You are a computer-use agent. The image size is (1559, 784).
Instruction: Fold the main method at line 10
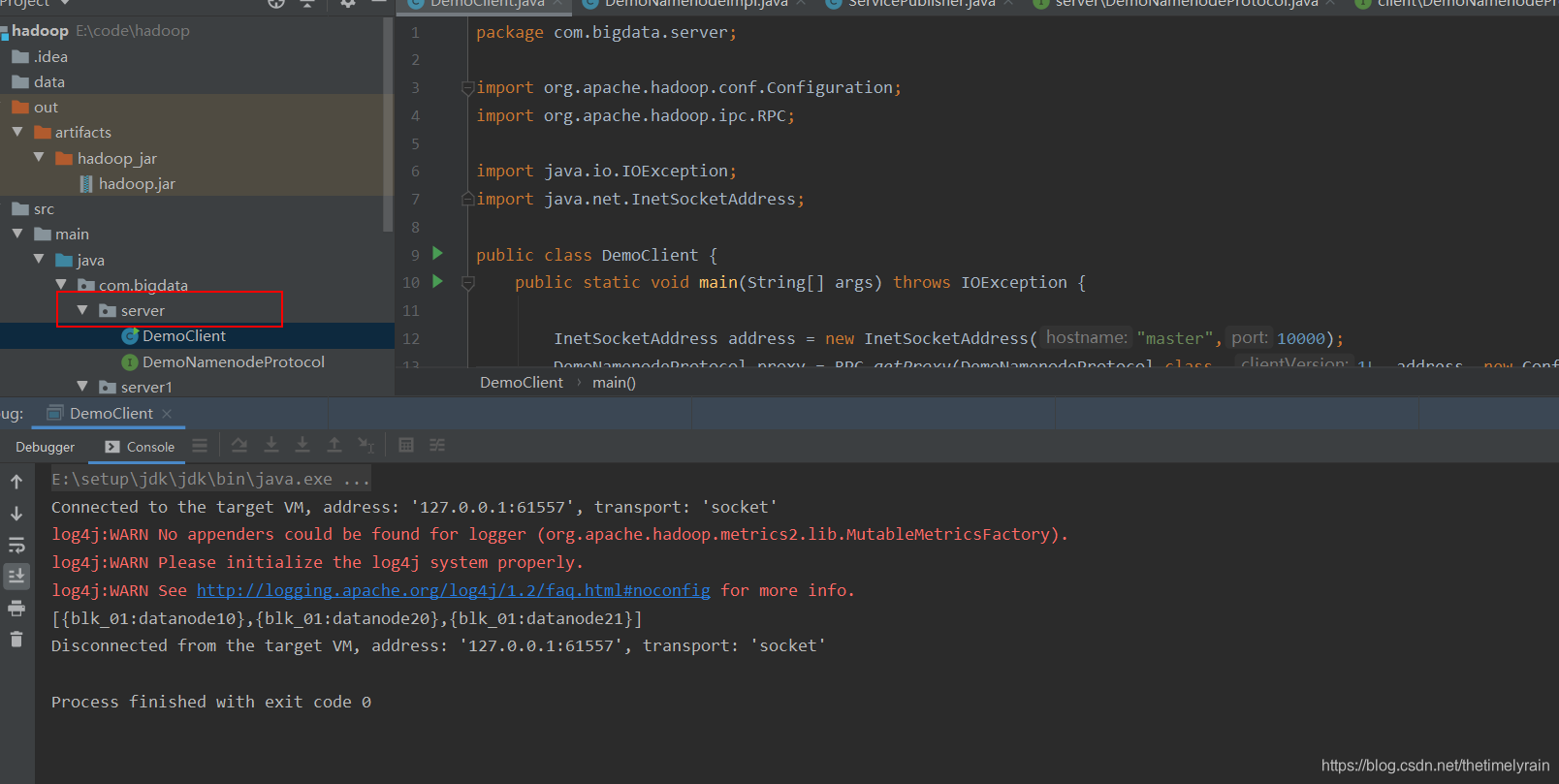pos(468,283)
